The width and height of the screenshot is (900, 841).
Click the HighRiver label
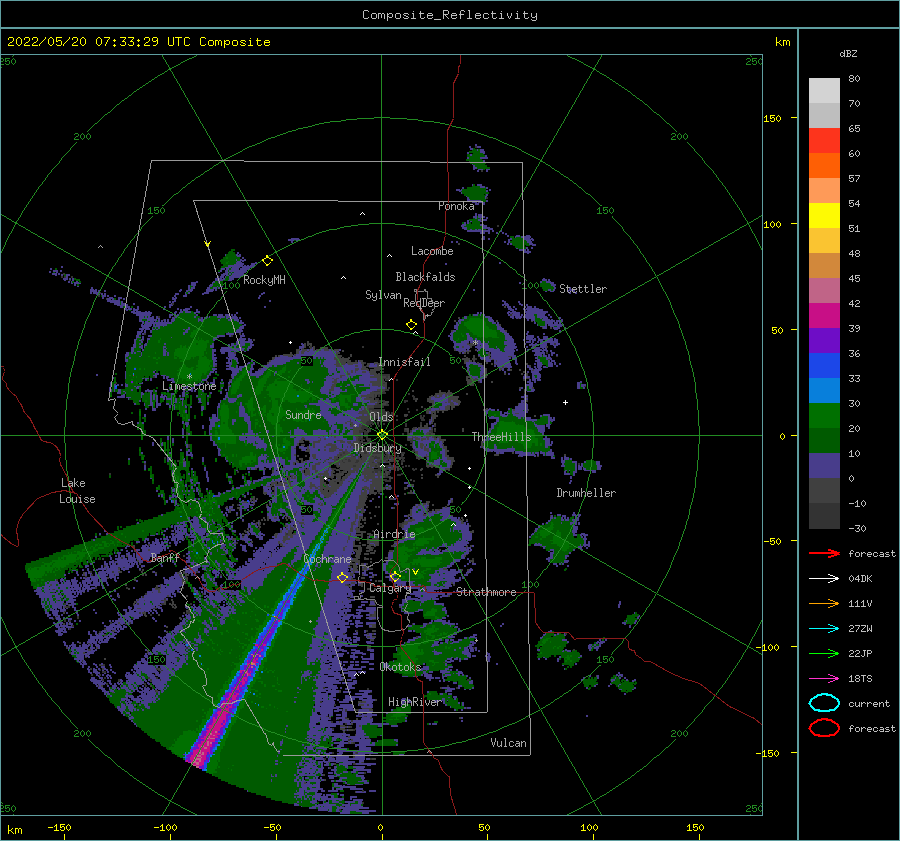pyautogui.click(x=415, y=702)
